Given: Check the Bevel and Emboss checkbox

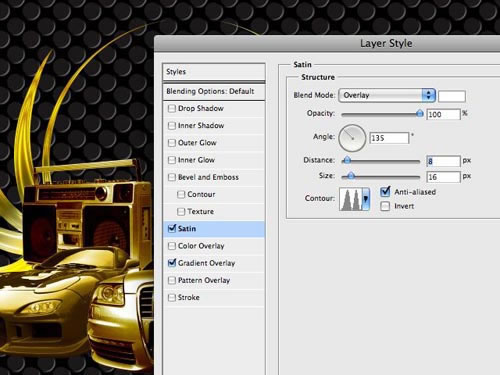Looking at the screenshot, I should click(172, 177).
